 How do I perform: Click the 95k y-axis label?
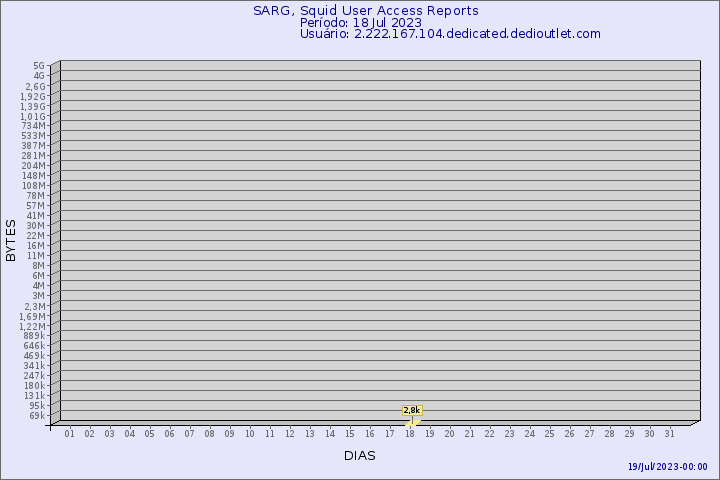coord(37,406)
